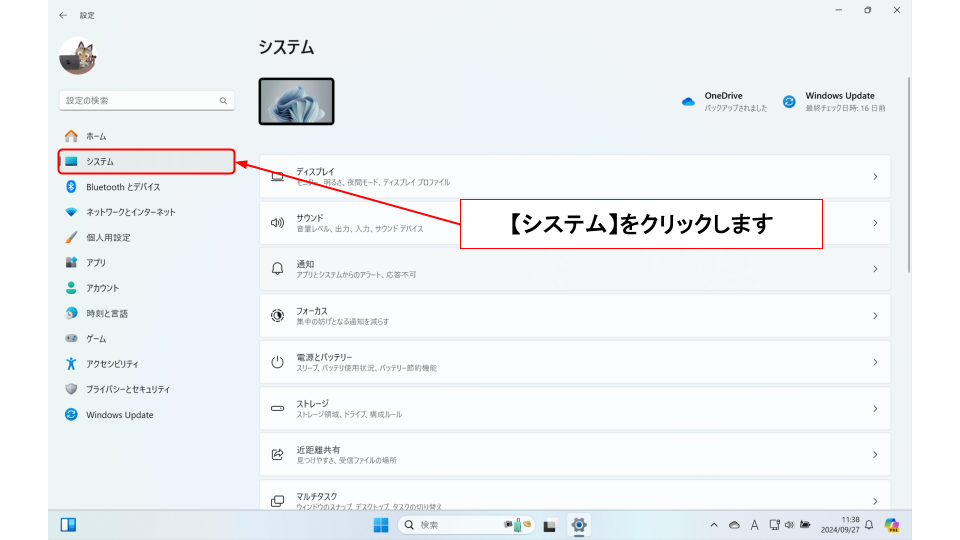This screenshot has width=960, height=540.
Task: Open the サウンド settings chevron
Action: (x=875, y=223)
